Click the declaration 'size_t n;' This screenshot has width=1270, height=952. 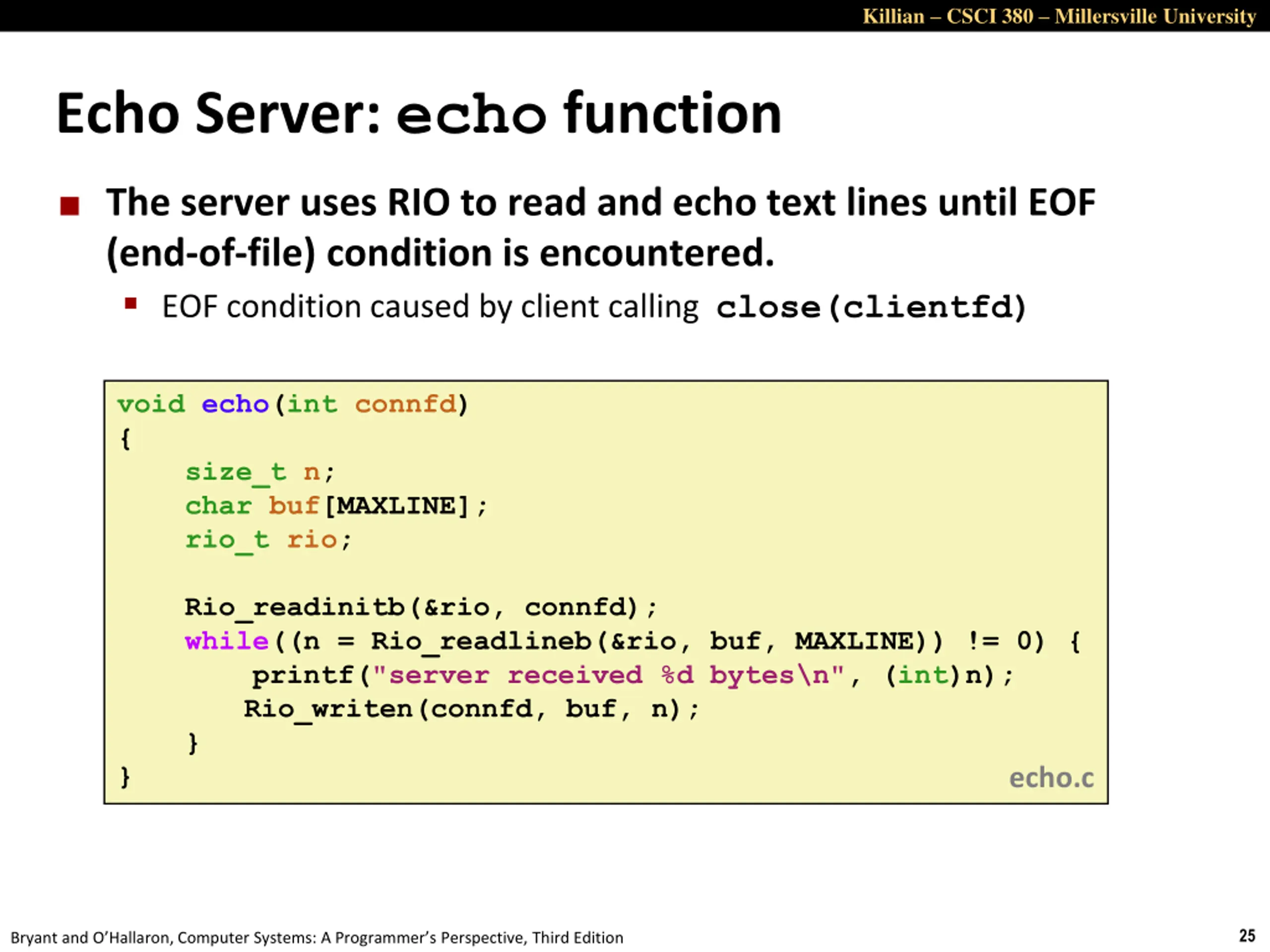click(259, 473)
